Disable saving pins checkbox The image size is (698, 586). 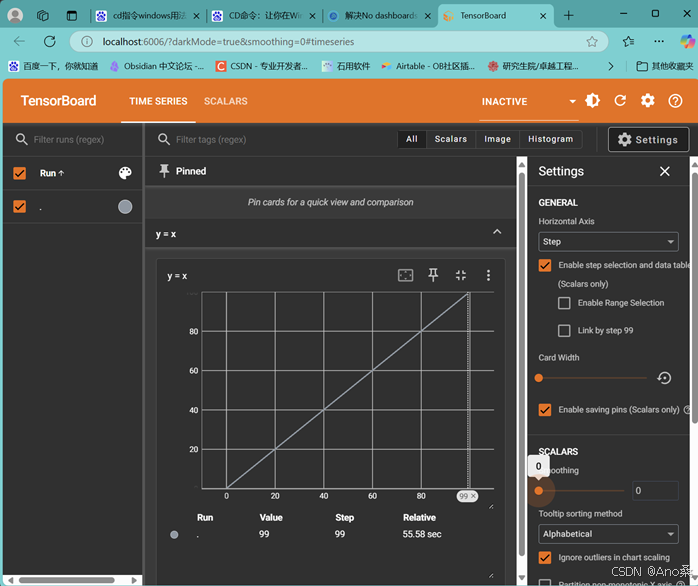[x=545, y=410]
